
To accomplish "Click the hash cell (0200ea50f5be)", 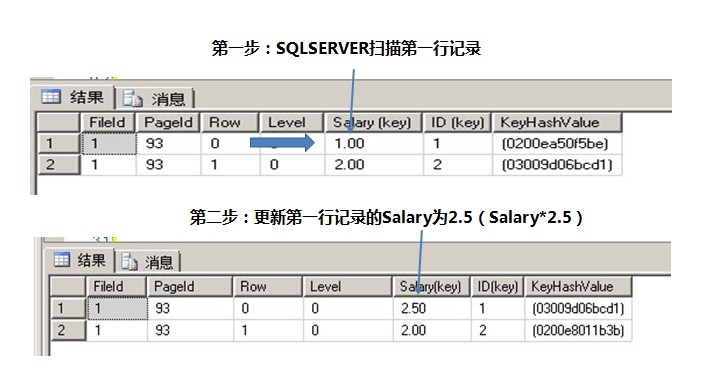I will click(x=557, y=144).
